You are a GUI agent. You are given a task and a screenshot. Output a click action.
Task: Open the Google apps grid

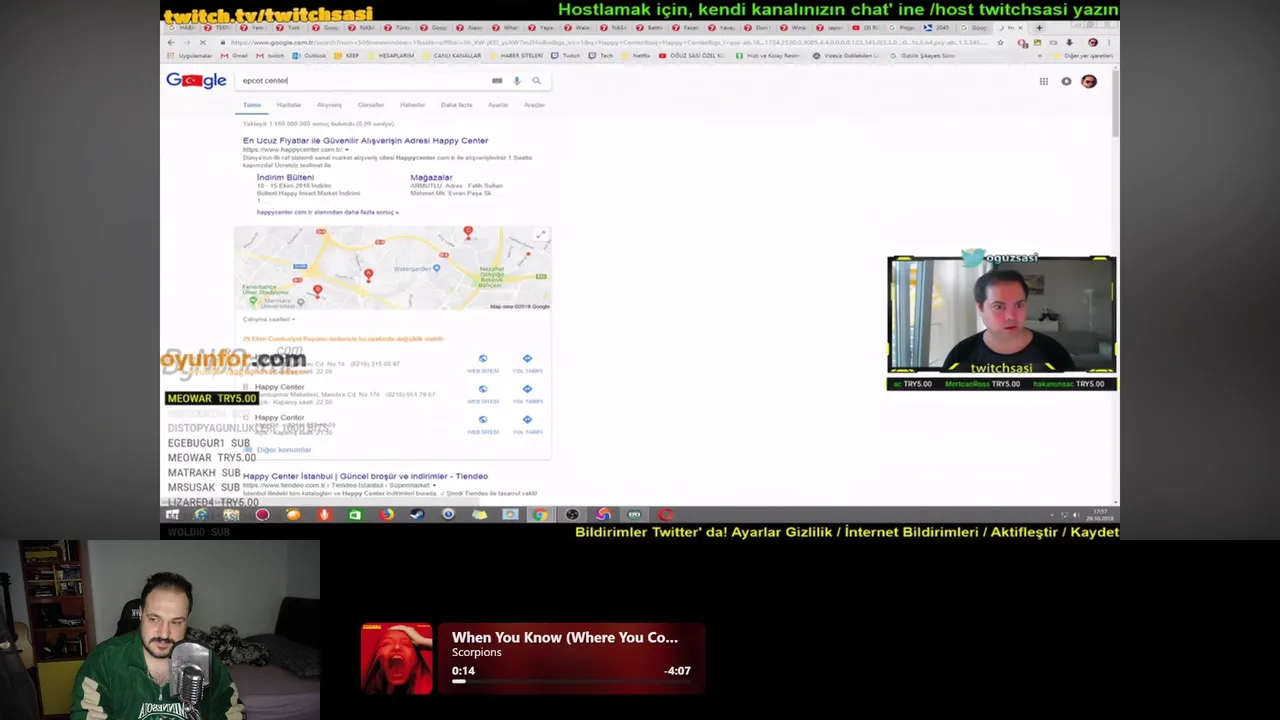click(1043, 81)
